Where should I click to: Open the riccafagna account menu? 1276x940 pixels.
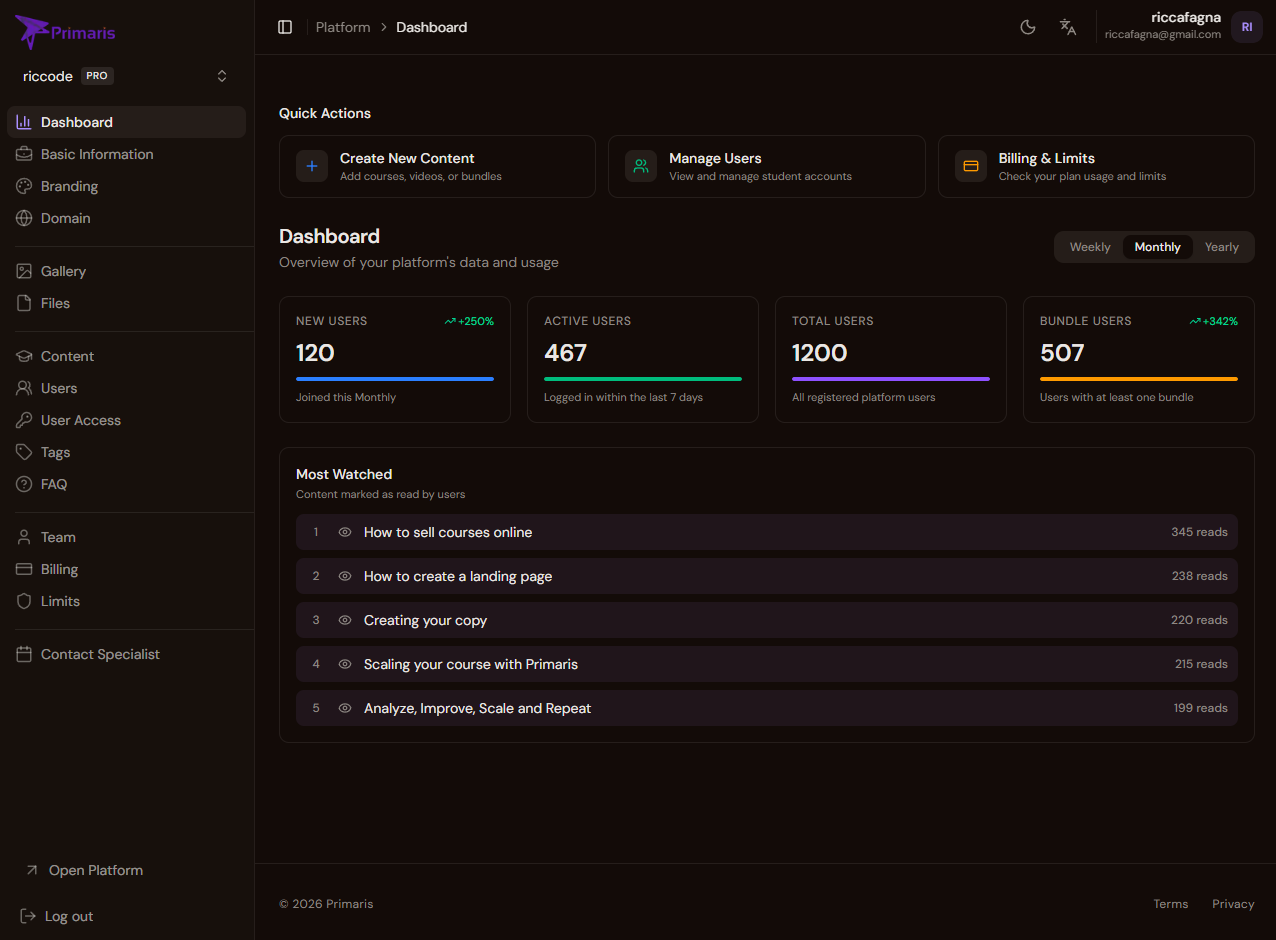1162,26
